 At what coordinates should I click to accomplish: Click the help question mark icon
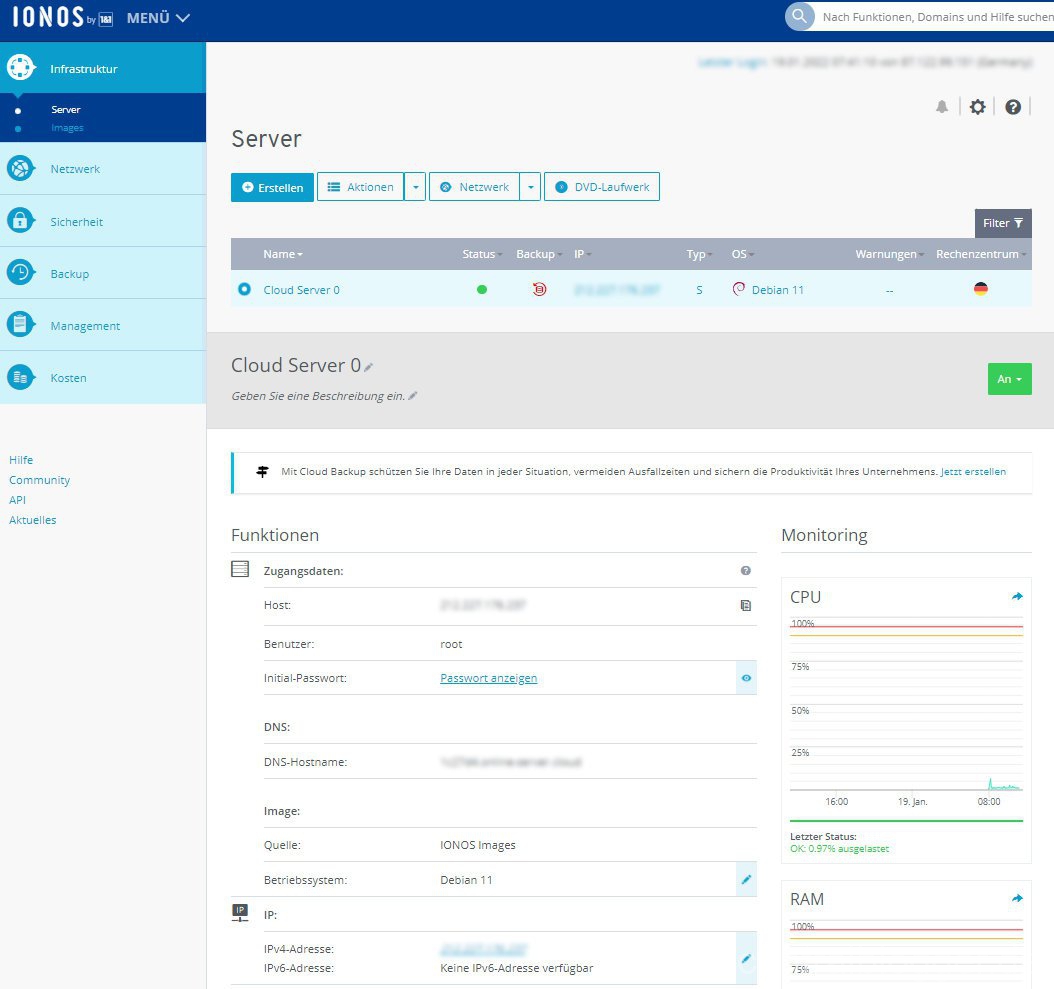click(x=1013, y=107)
